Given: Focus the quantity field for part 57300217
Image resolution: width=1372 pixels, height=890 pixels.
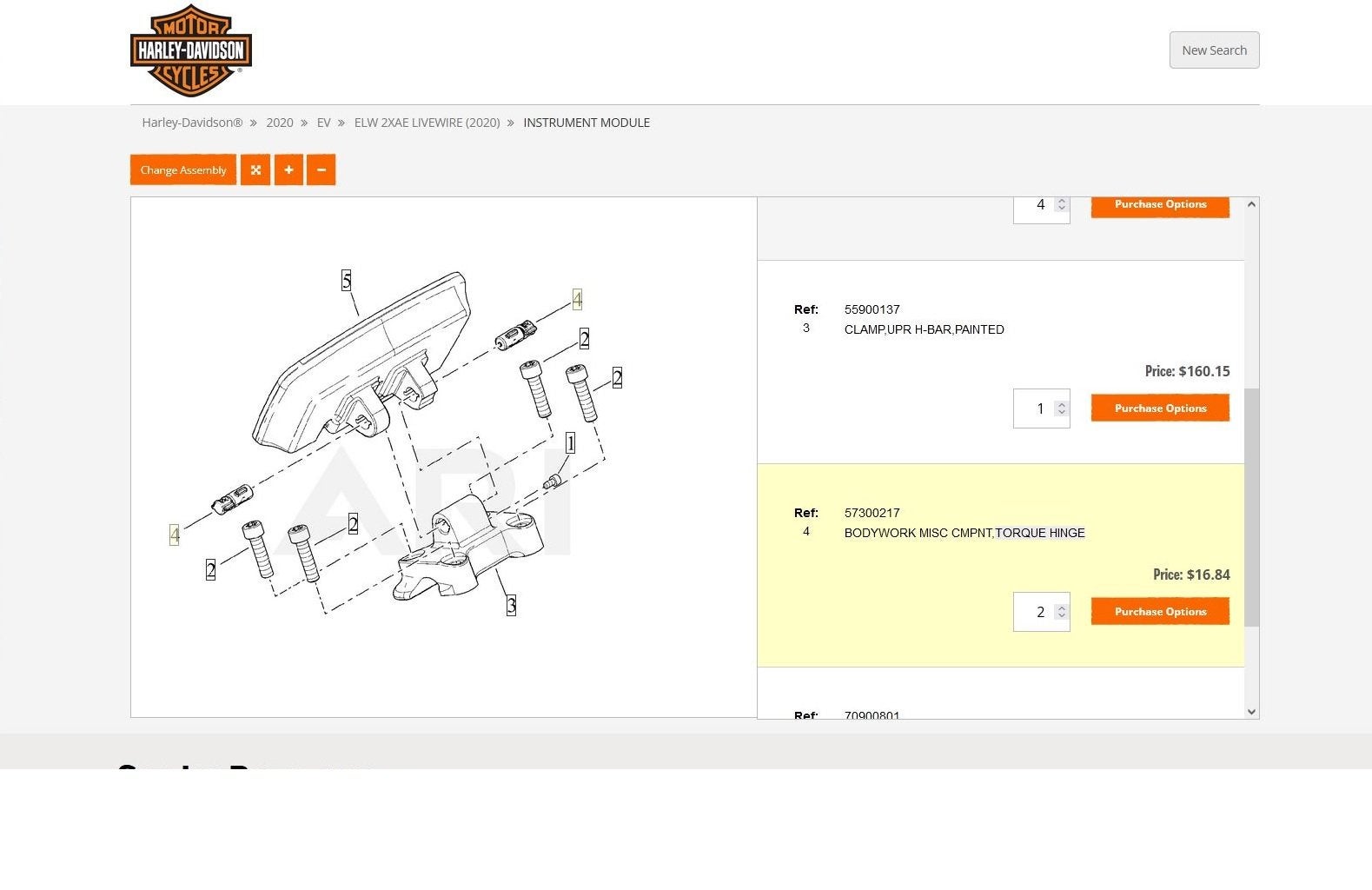Looking at the screenshot, I should [x=1041, y=612].
